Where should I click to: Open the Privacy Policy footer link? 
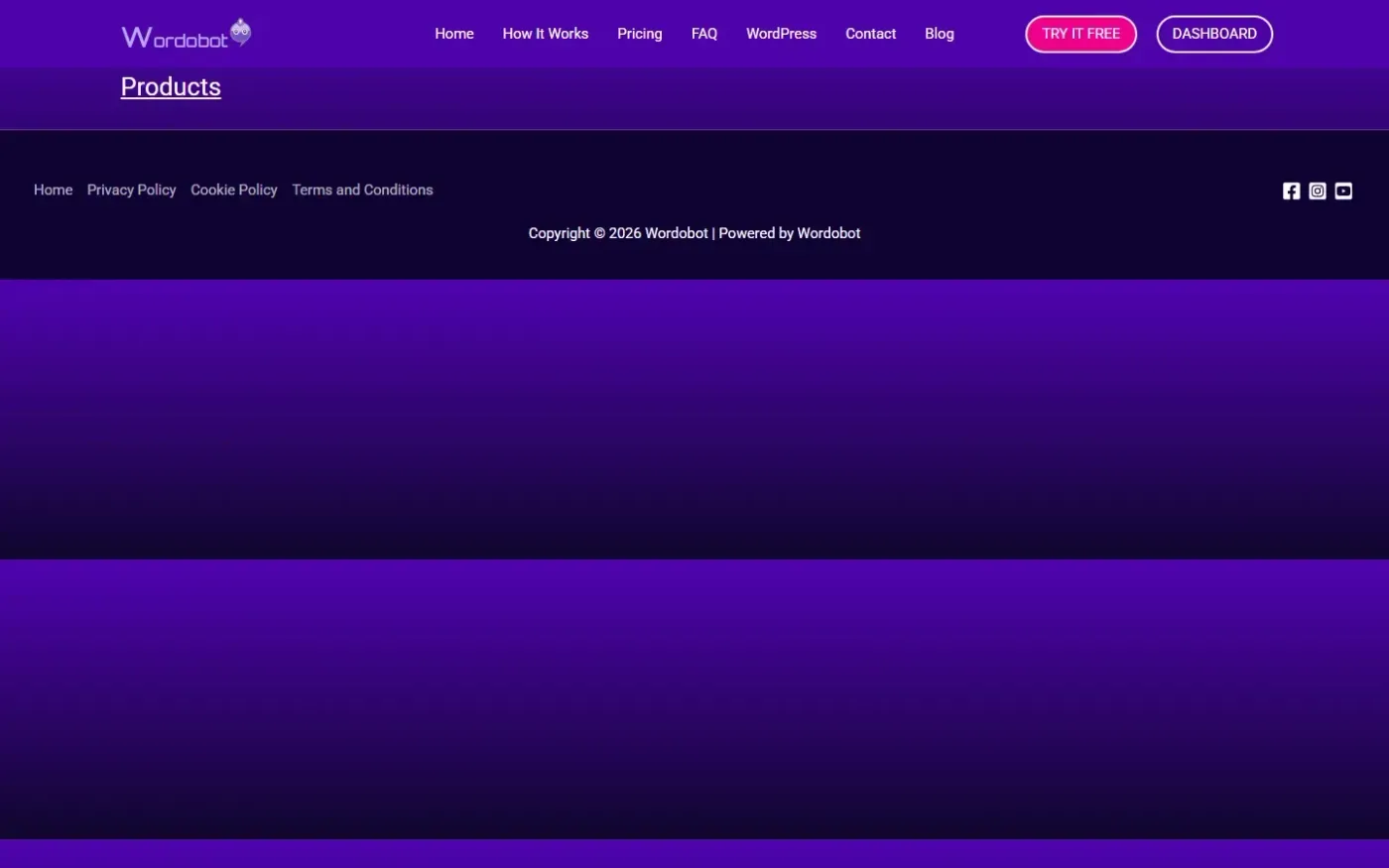pos(132,189)
